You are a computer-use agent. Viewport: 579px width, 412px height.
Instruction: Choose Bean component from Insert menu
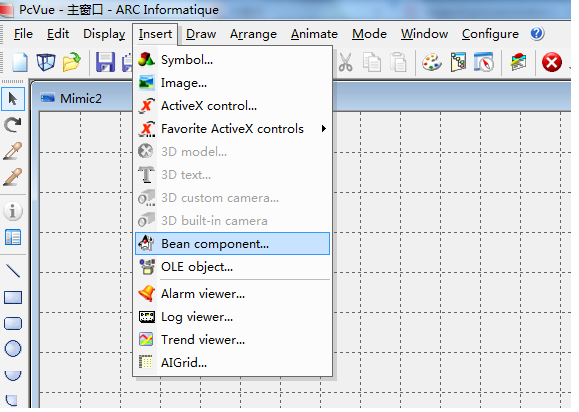[233, 244]
